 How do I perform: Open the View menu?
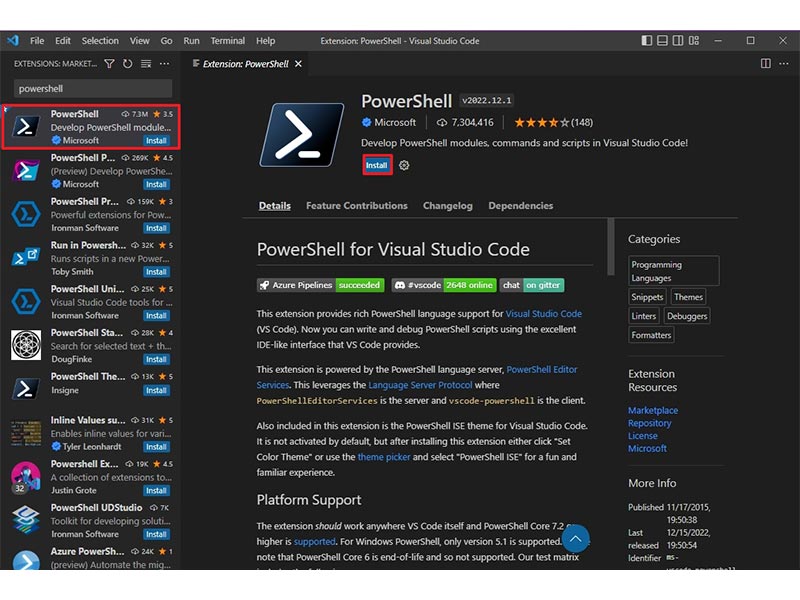[x=139, y=41]
